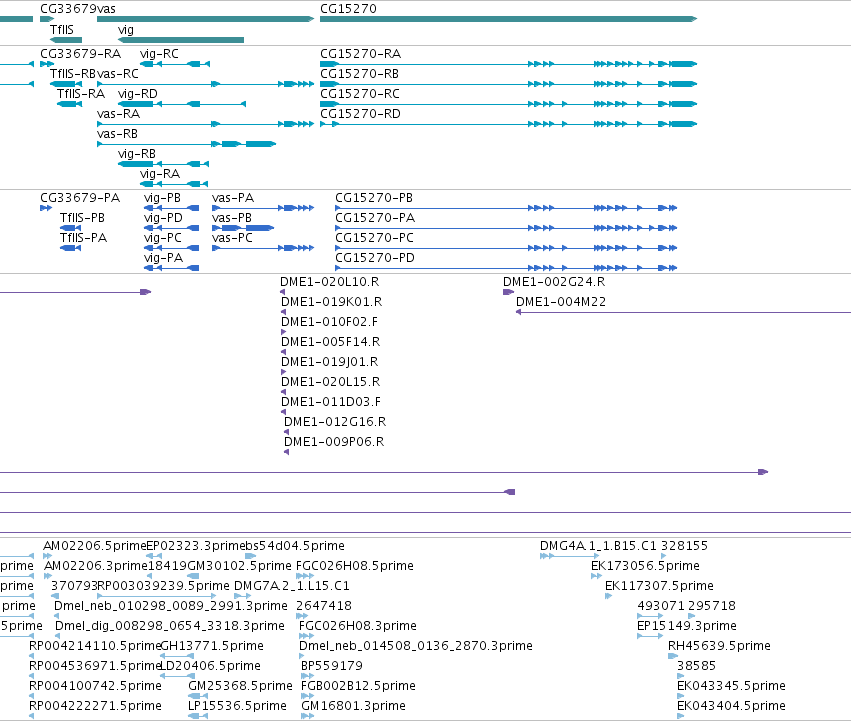Select protein vas-PC
The height and width of the screenshot is (721, 851).
(x=232, y=238)
